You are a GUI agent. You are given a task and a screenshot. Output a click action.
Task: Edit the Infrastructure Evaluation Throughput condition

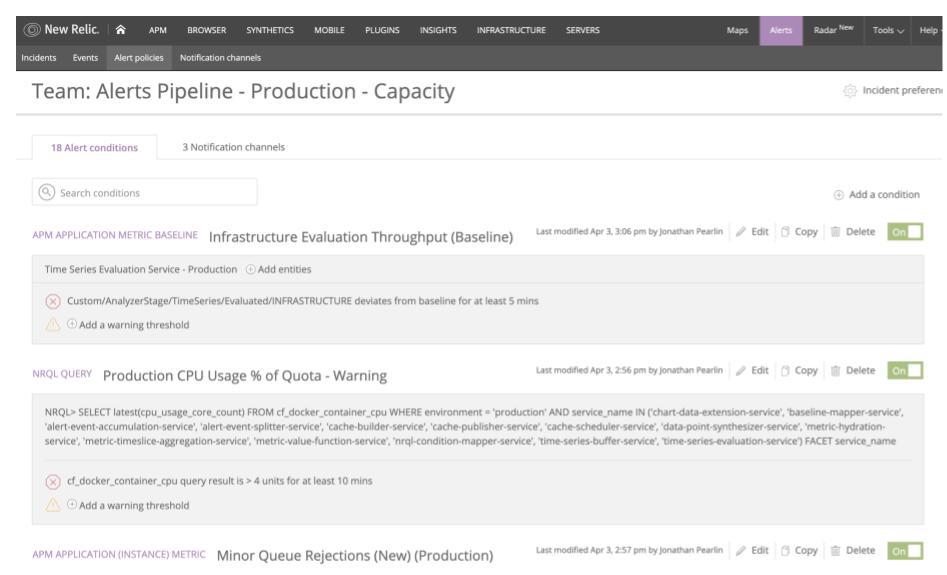[752, 231]
